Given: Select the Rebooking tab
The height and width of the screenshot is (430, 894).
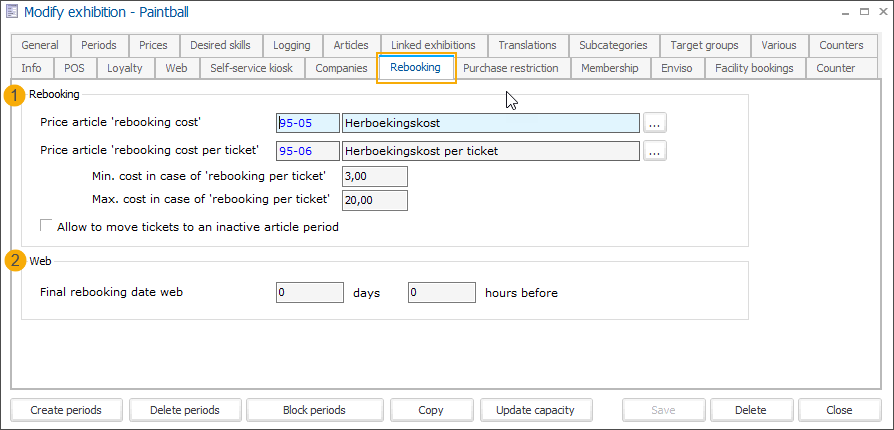Looking at the screenshot, I should (416, 67).
